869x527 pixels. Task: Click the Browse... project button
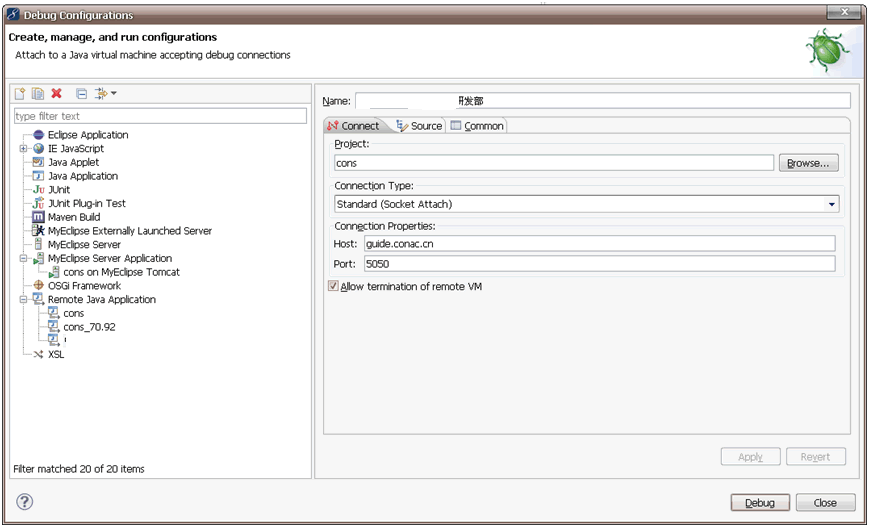click(809, 163)
